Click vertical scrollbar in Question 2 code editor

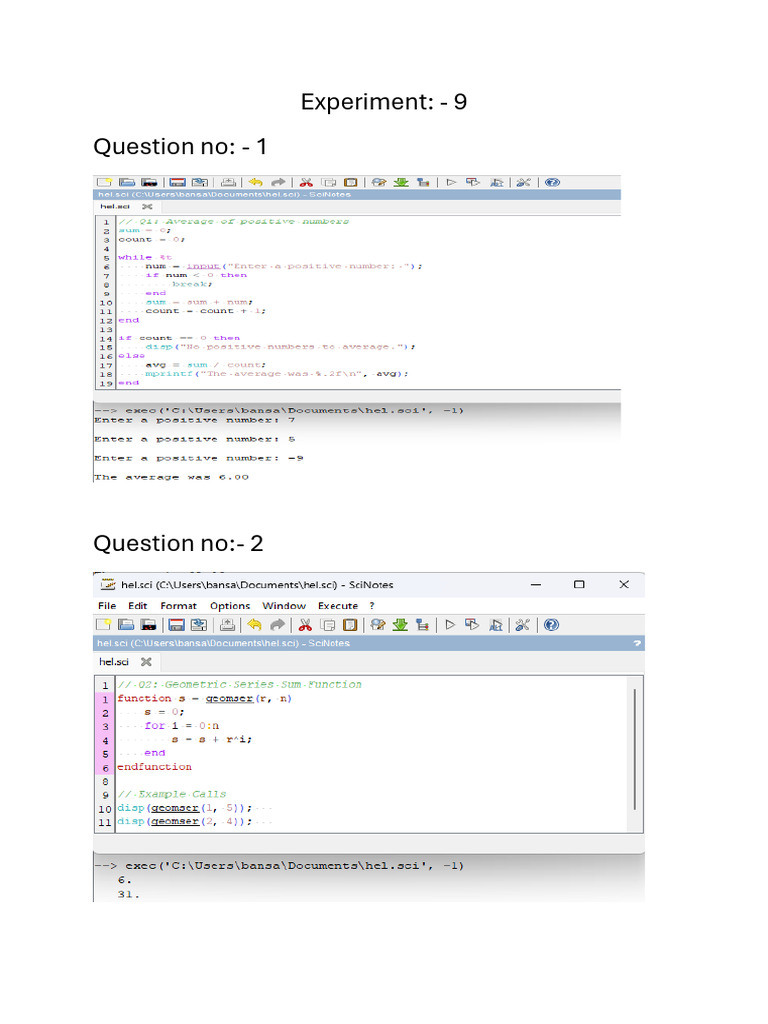635,749
